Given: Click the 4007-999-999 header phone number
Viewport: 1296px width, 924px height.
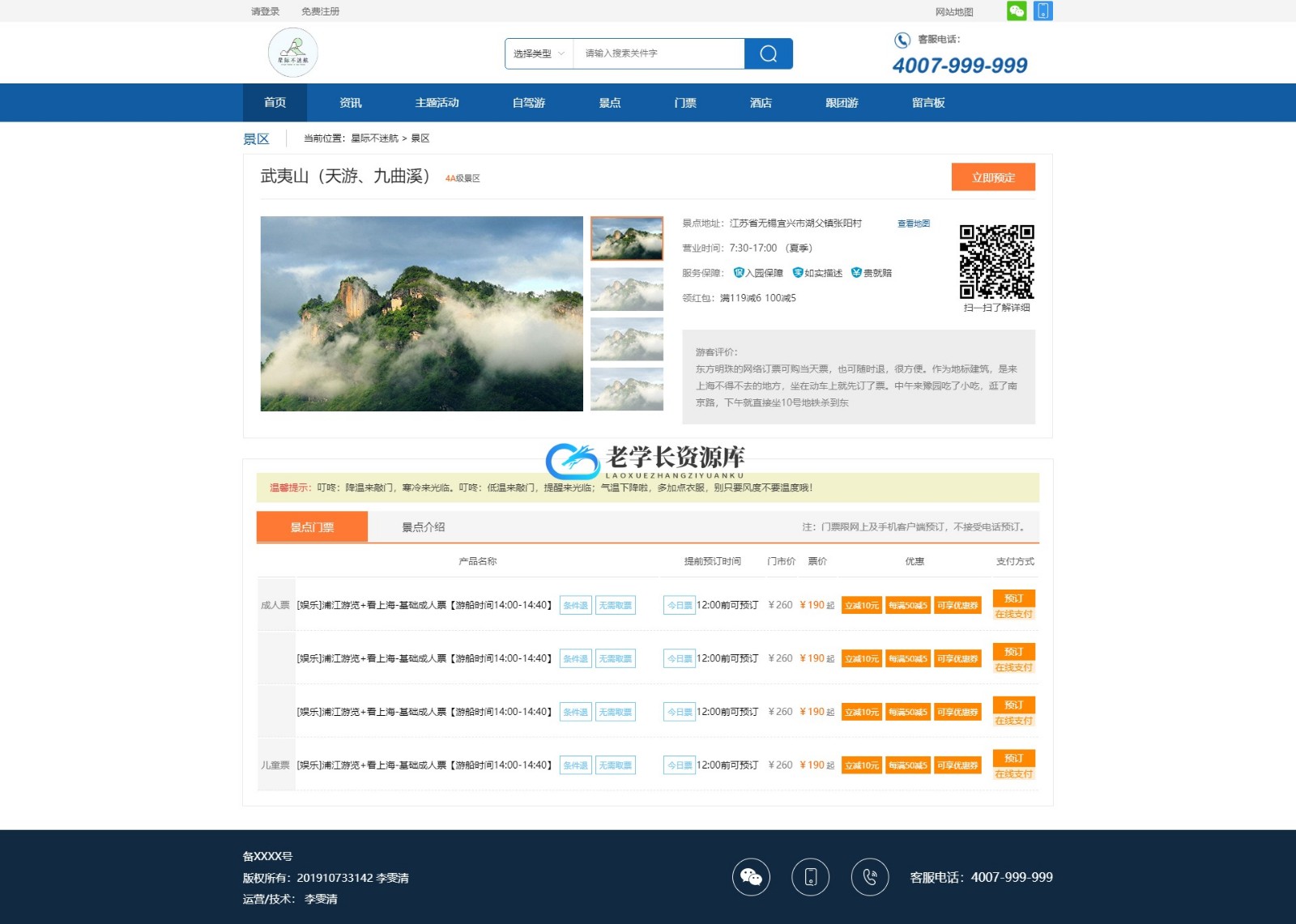Looking at the screenshot, I should pos(960,66).
